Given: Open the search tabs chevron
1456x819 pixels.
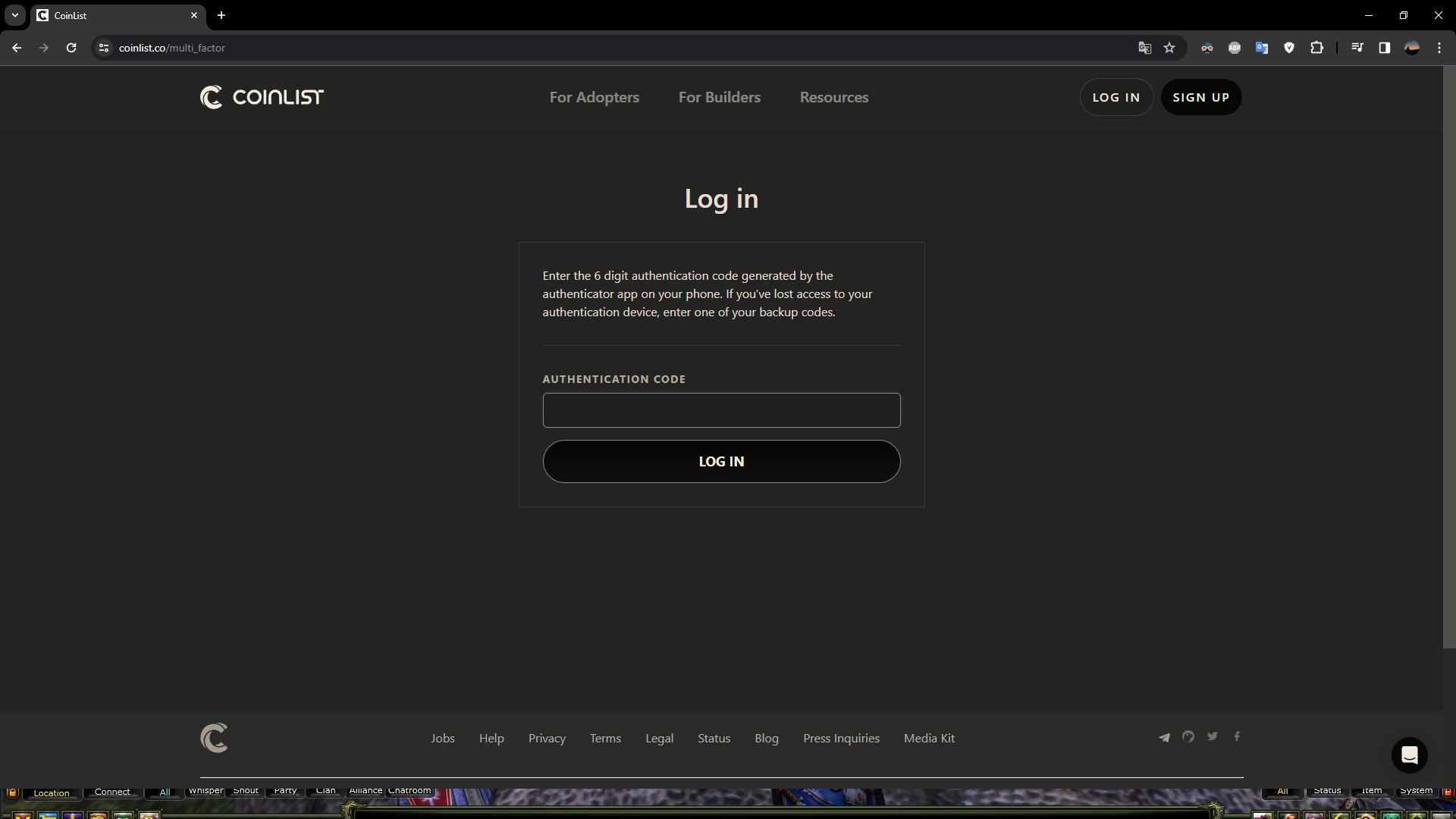Looking at the screenshot, I should [14, 15].
